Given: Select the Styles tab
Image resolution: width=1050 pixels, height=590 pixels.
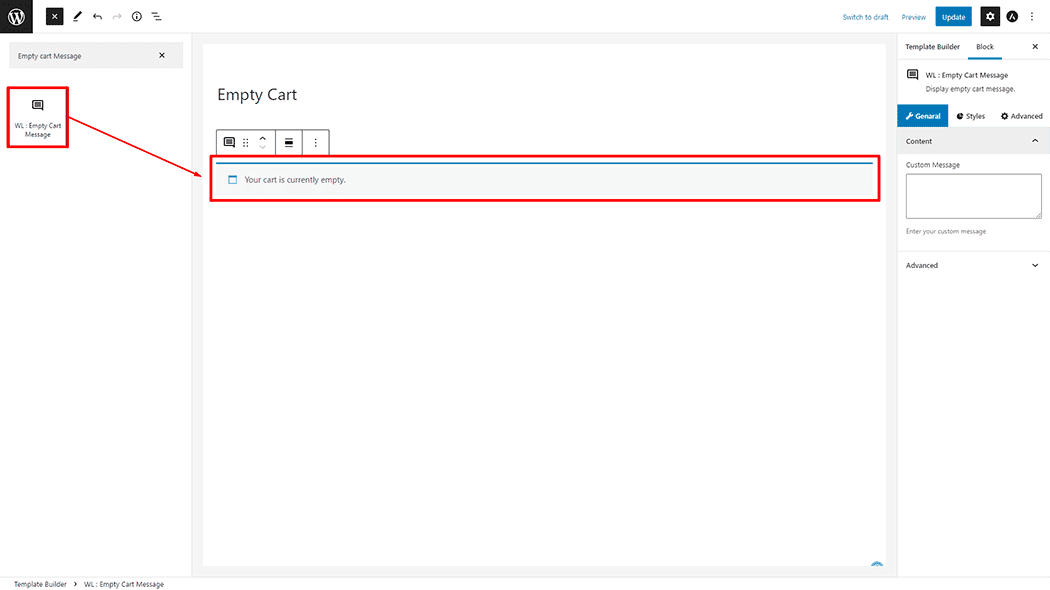Looking at the screenshot, I should click(970, 116).
